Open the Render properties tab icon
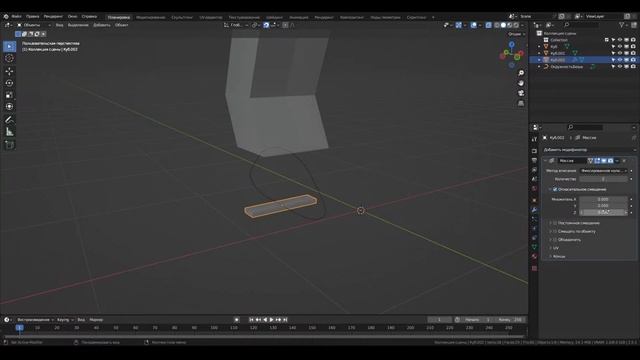The width and height of the screenshot is (640, 360). tap(534, 151)
